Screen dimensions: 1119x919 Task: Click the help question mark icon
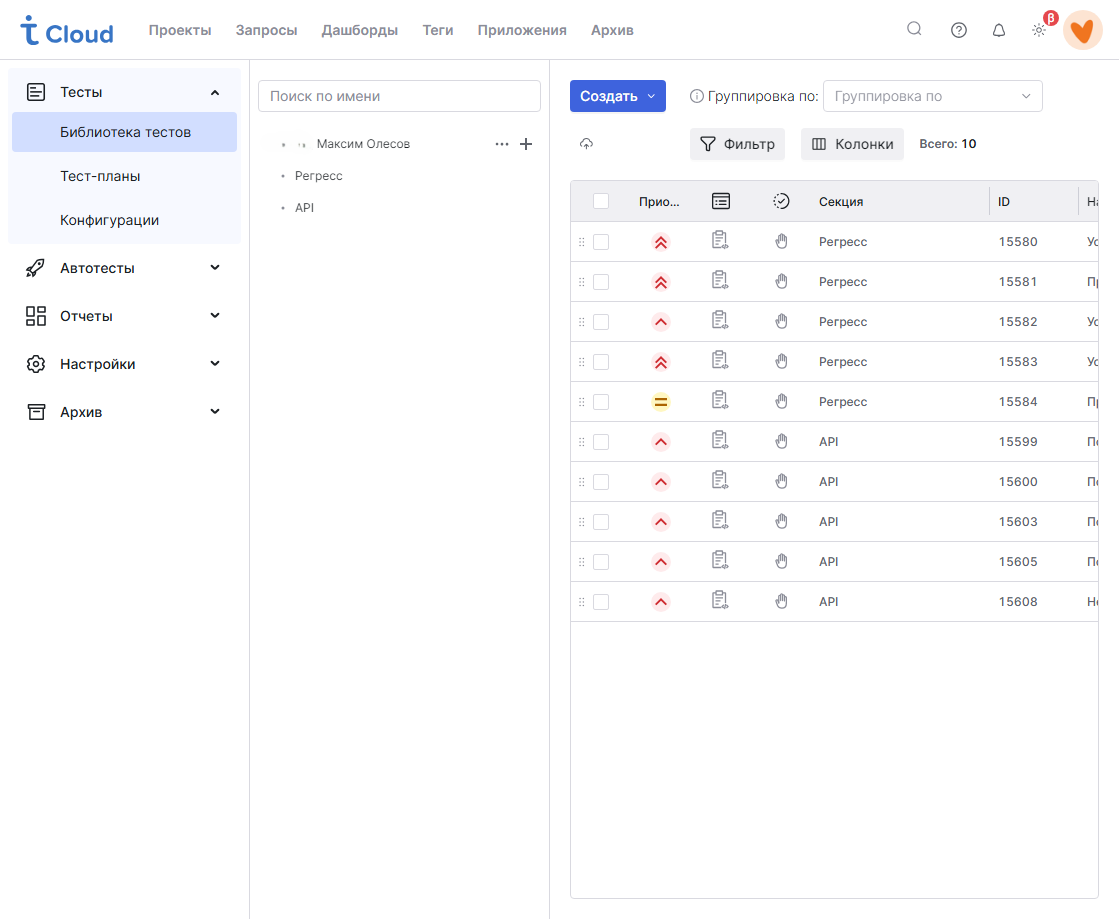(x=958, y=30)
